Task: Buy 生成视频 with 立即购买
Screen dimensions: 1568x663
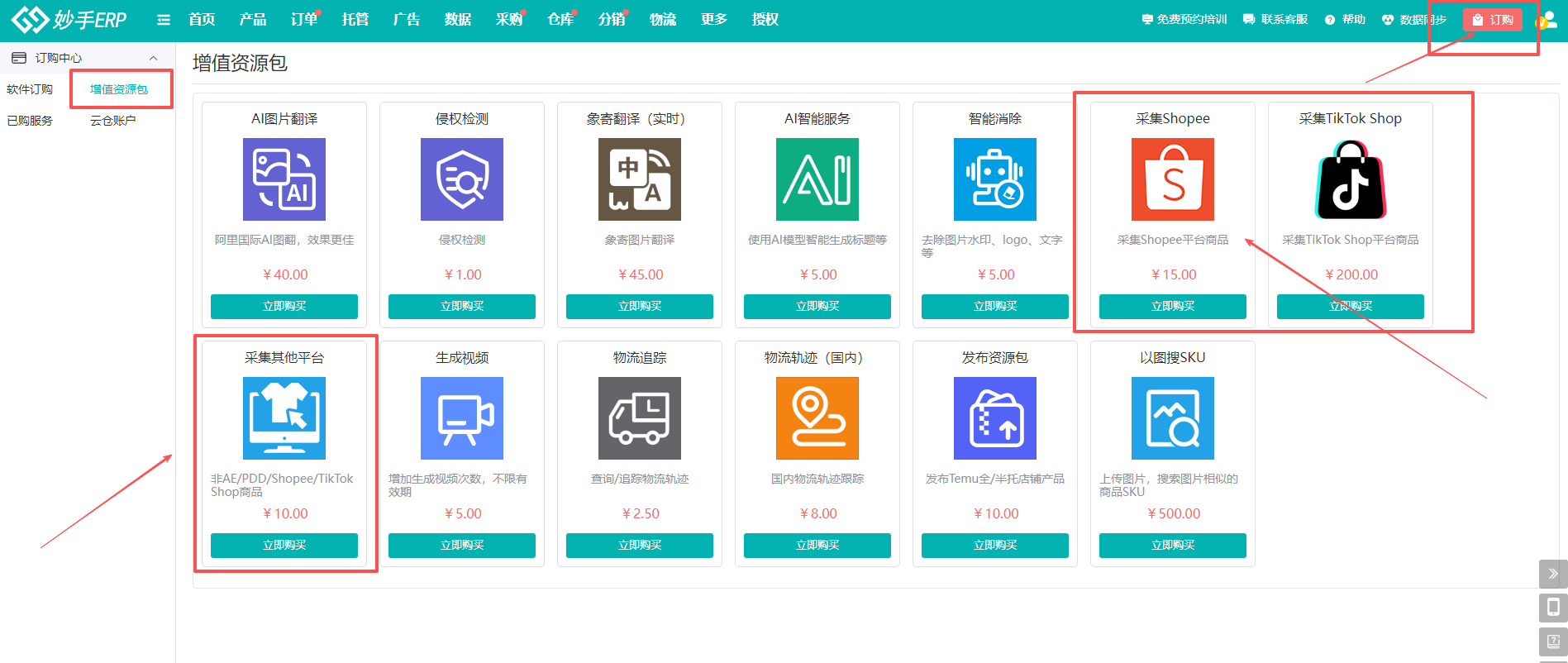Action: coord(462,545)
